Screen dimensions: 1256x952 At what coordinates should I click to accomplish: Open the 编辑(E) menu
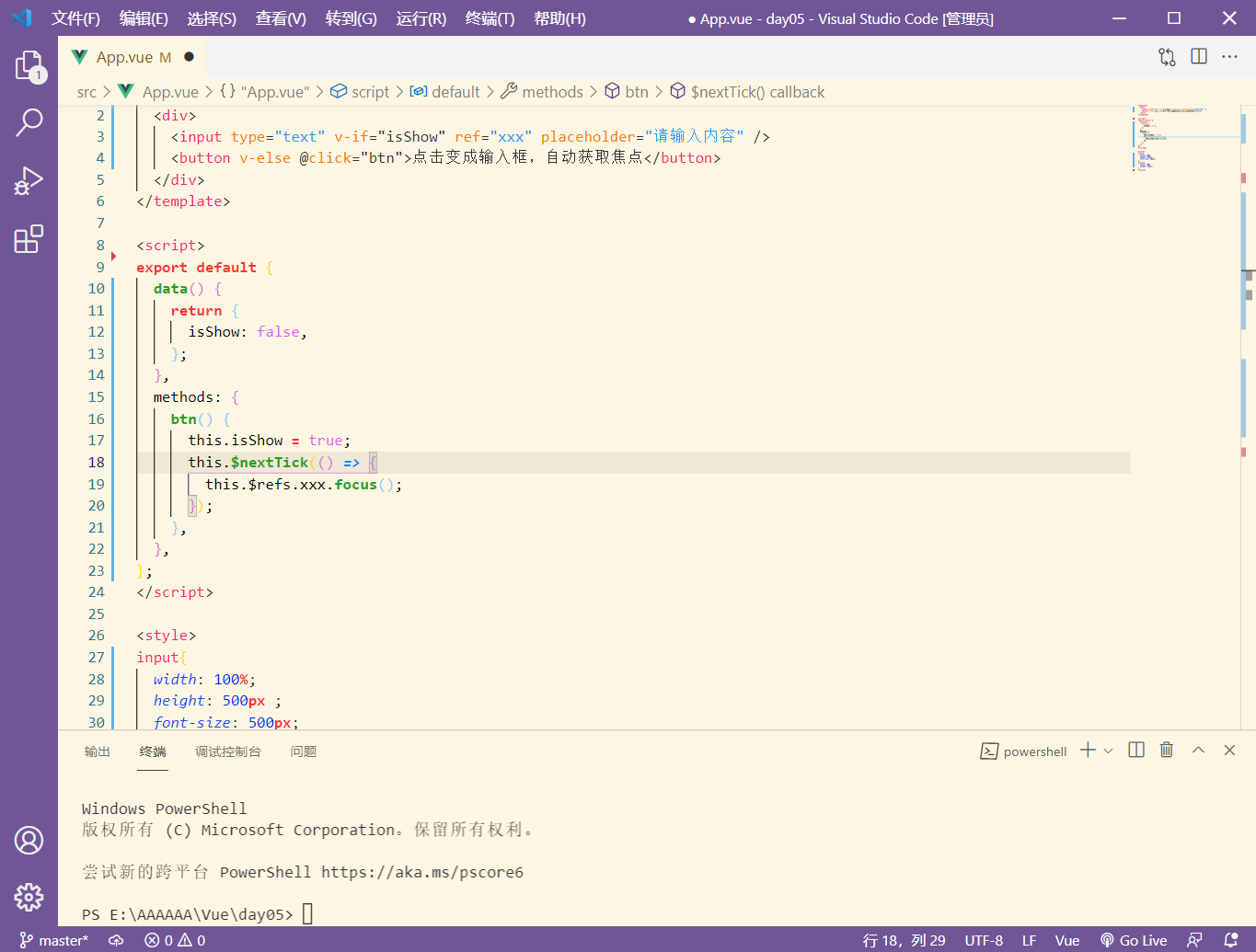(x=144, y=18)
